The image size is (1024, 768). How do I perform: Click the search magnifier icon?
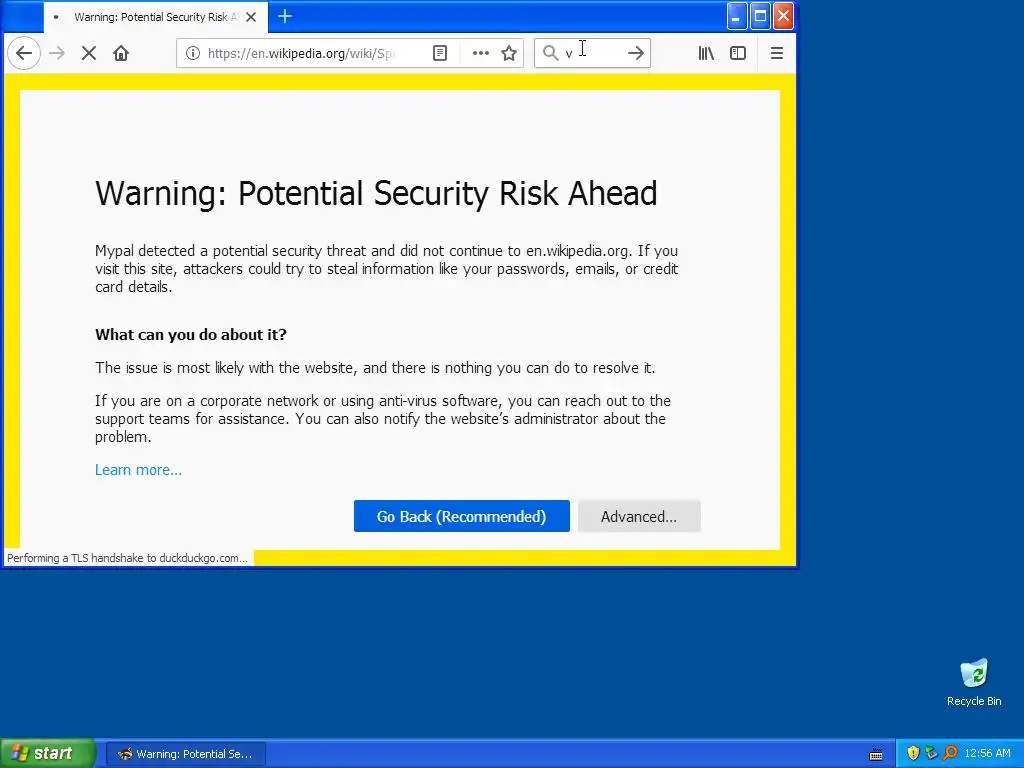pos(551,53)
